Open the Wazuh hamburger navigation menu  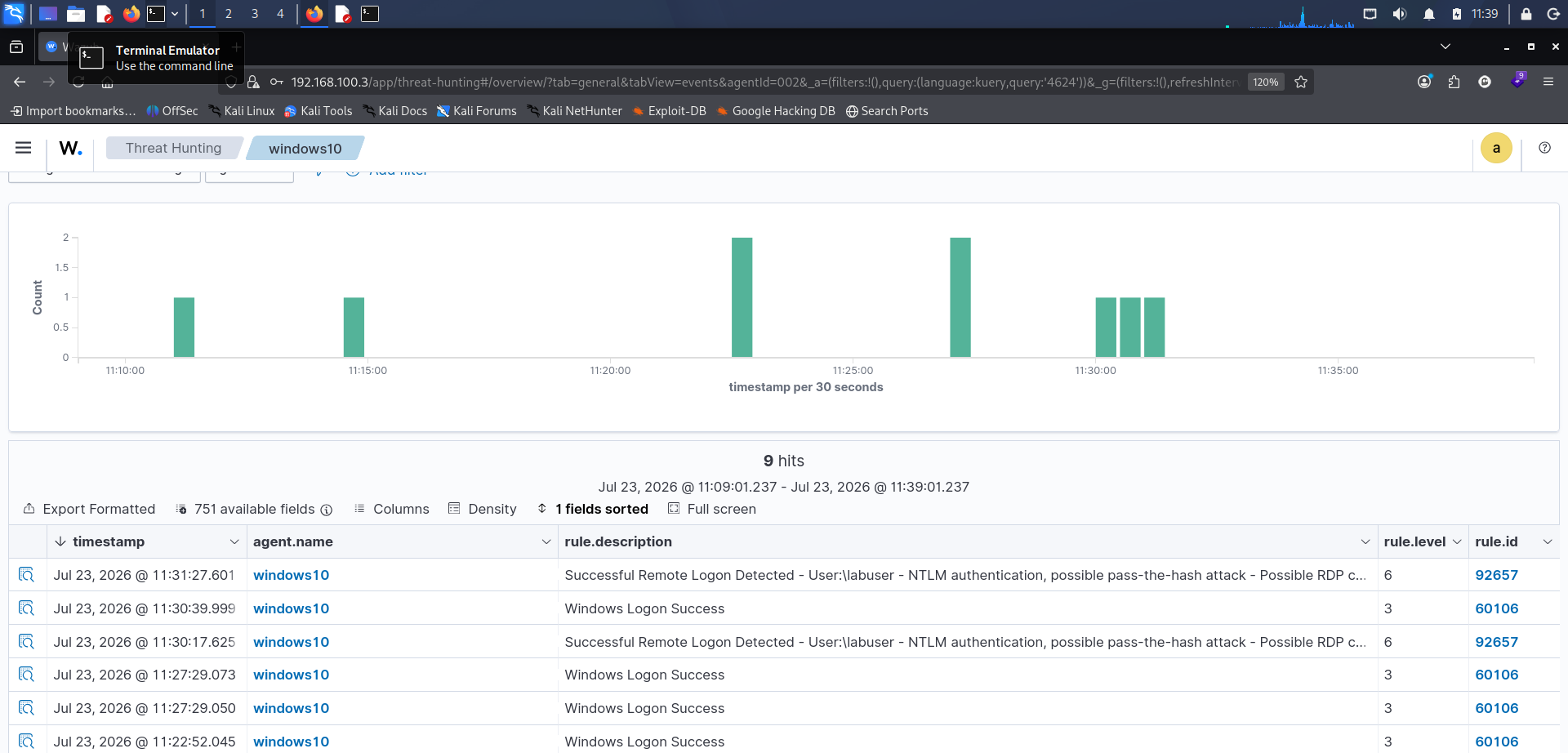pos(23,148)
